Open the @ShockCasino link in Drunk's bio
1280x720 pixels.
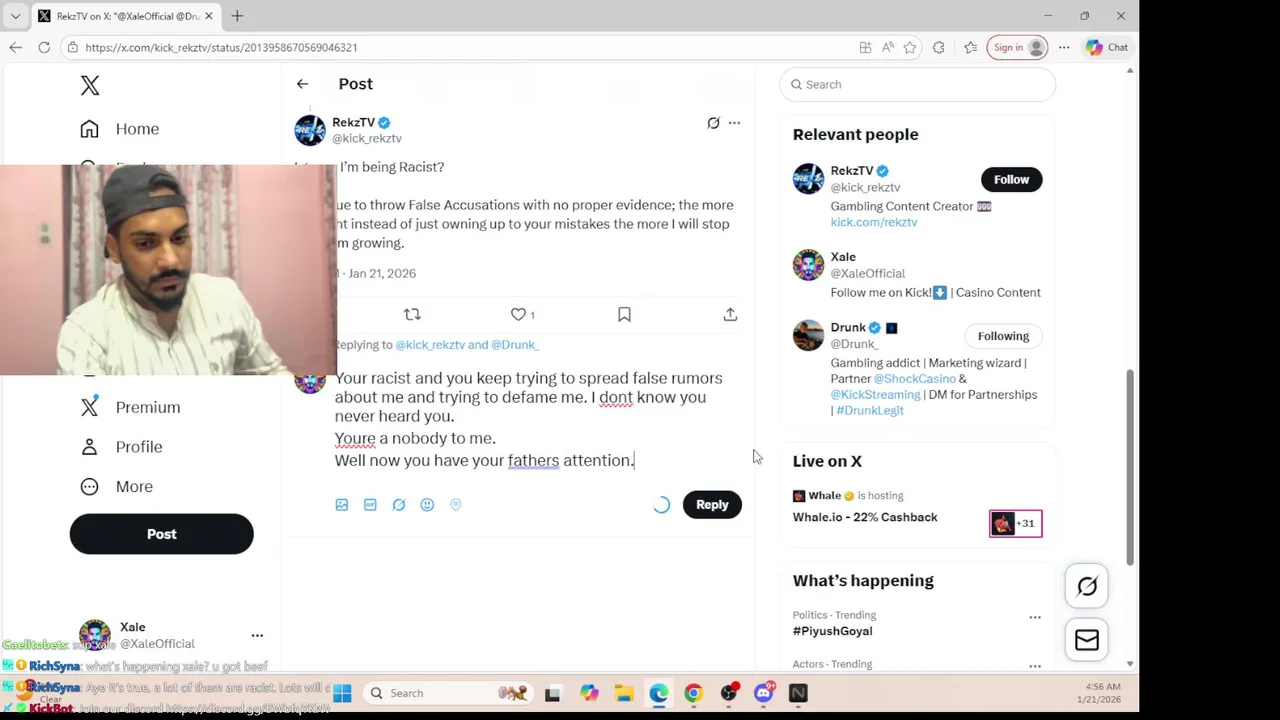(x=914, y=379)
